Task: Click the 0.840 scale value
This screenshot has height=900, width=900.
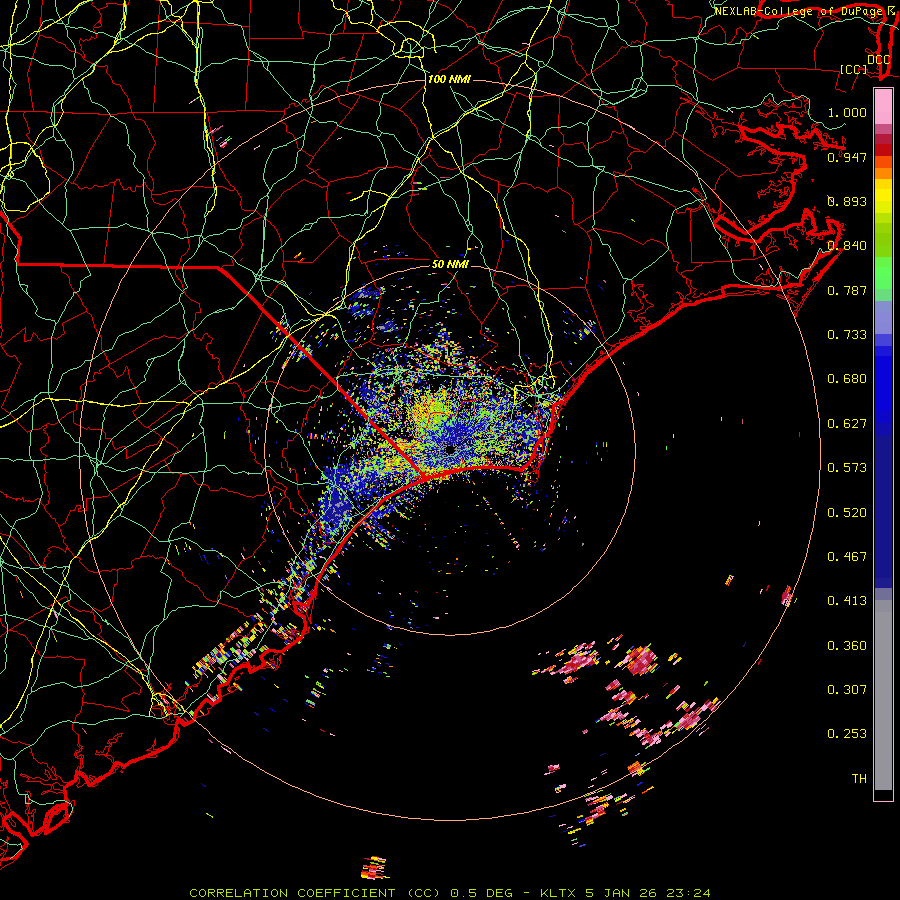Action: click(847, 246)
